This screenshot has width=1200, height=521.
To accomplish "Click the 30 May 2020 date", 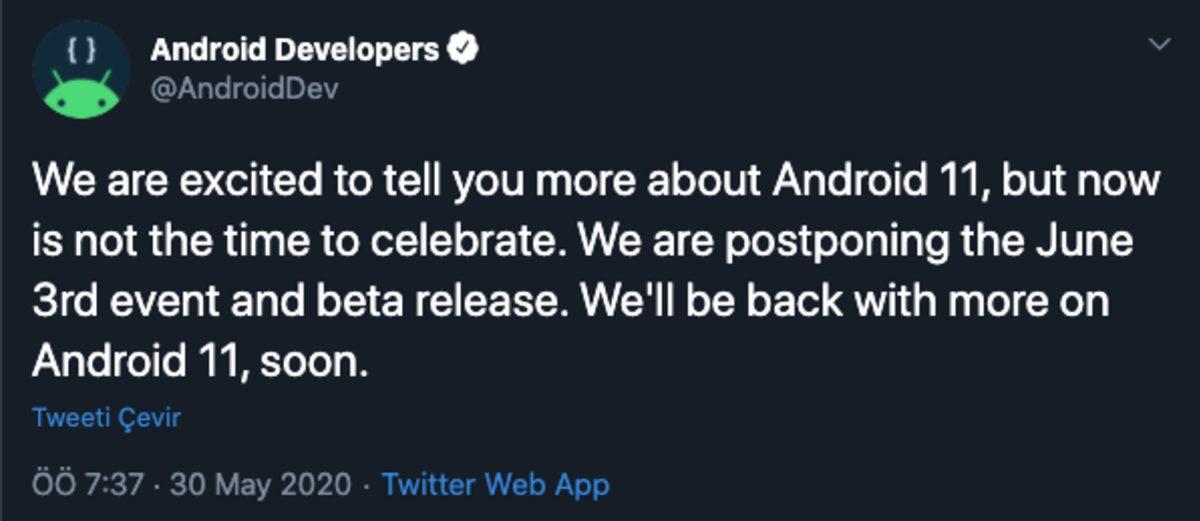I will [x=261, y=486].
